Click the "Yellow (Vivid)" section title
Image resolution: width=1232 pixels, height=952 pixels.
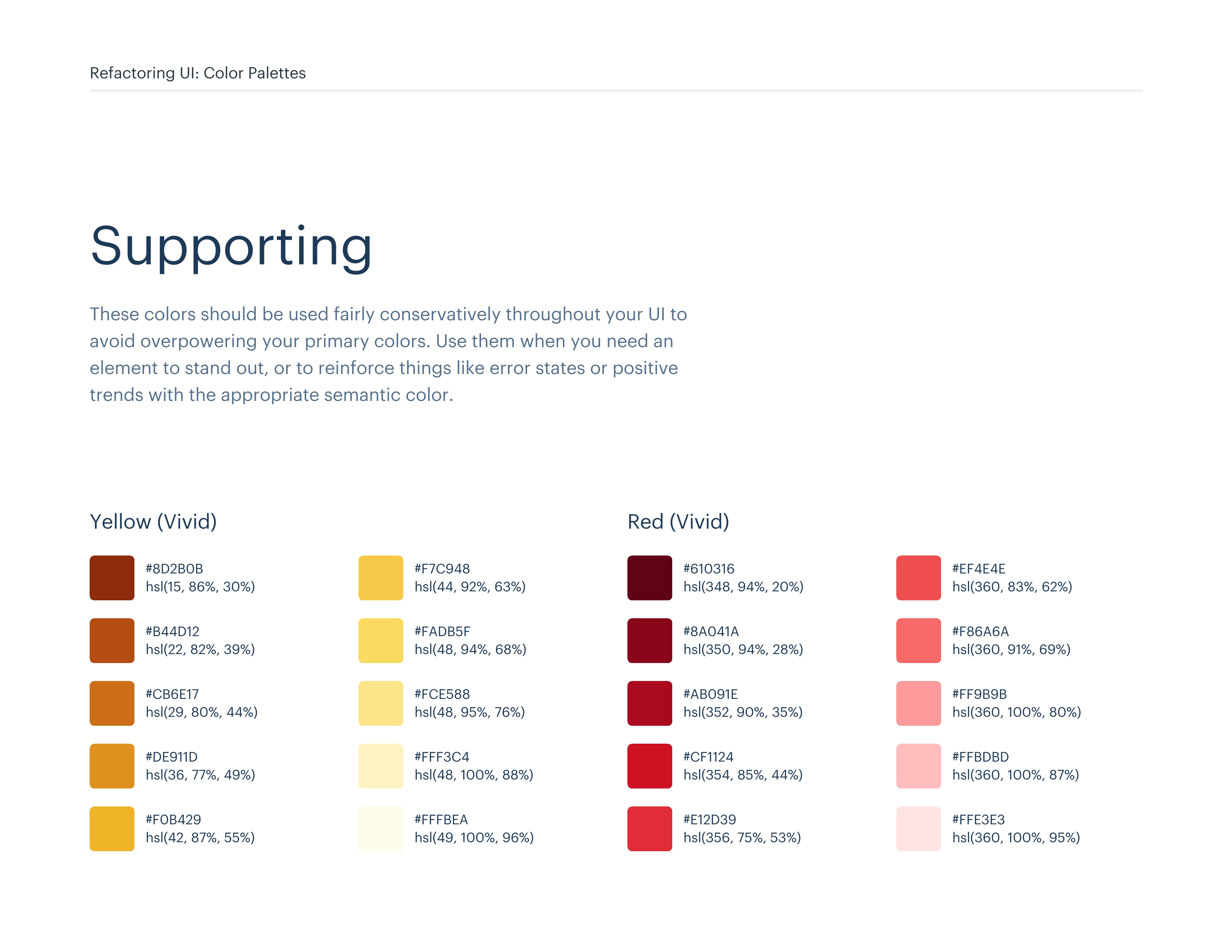point(153,522)
